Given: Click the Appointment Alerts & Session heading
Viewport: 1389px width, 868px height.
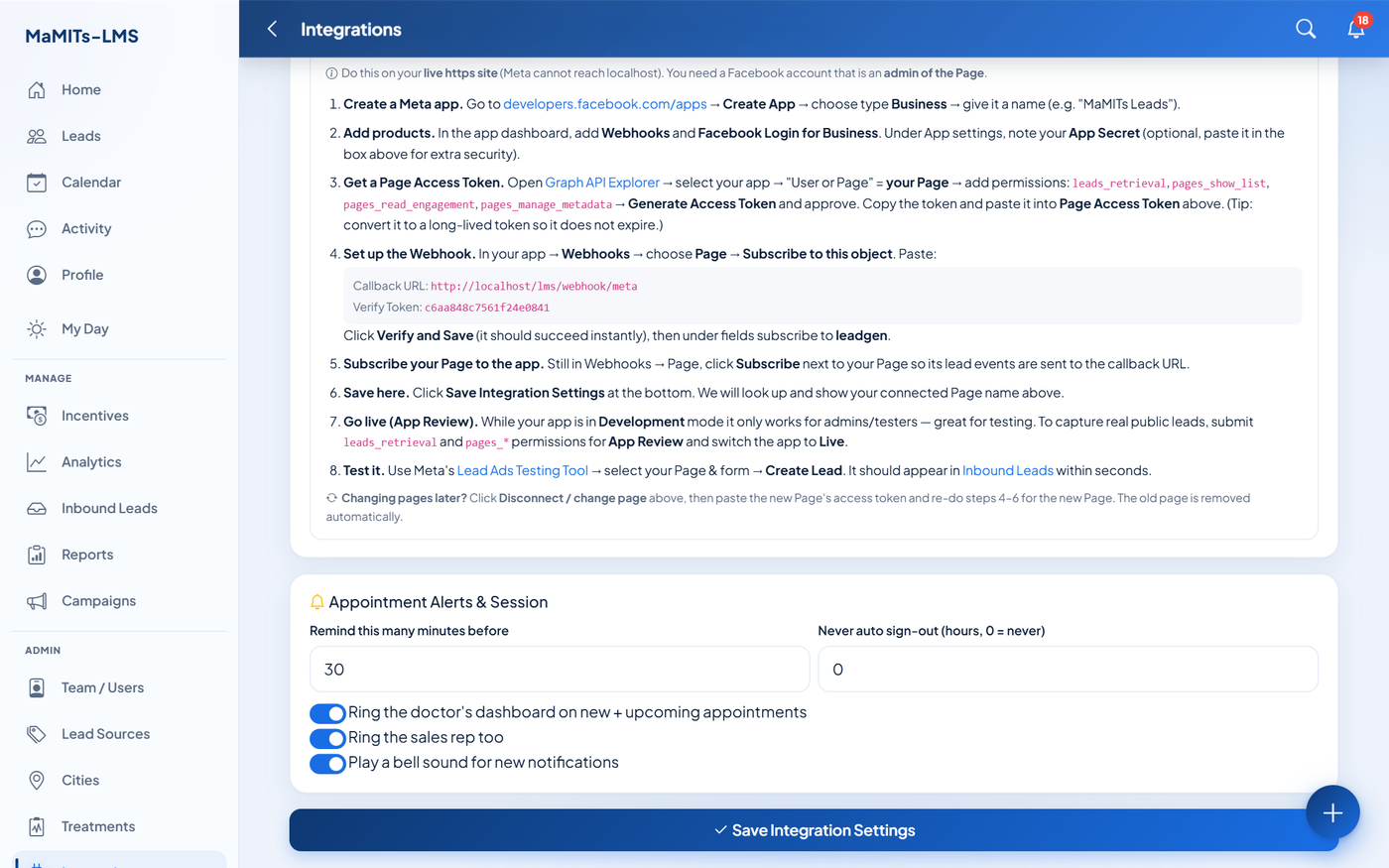Looking at the screenshot, I should click(438, 602).
